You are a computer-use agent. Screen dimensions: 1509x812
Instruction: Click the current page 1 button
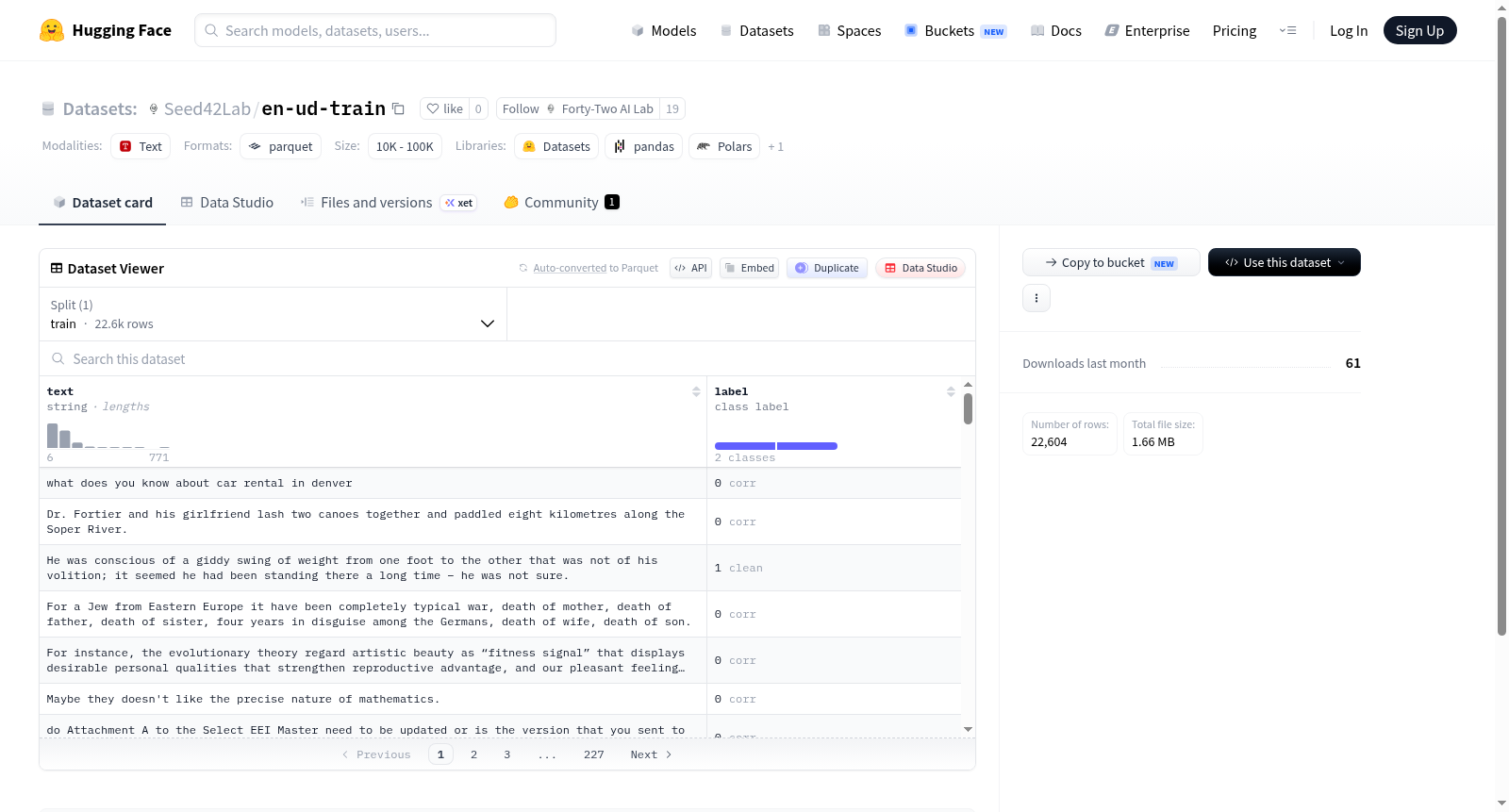tap(440, 754)
